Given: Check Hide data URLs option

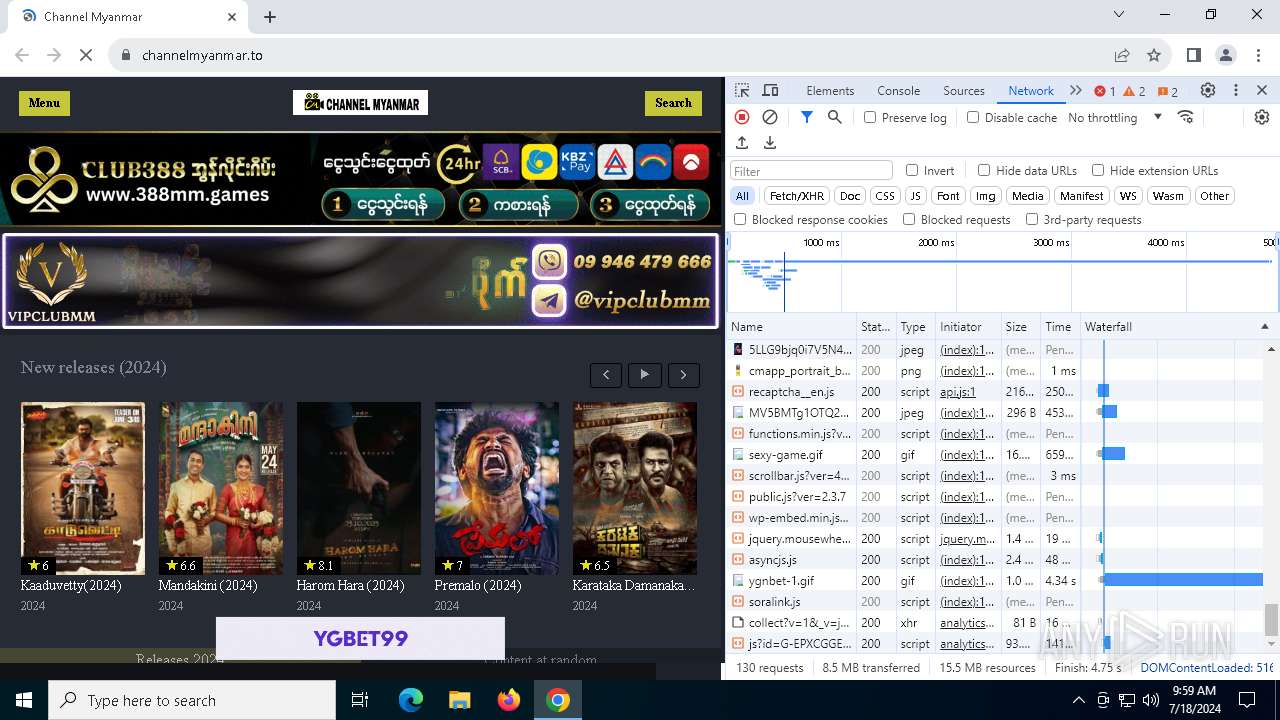Looking at the screenshot, I should click(984, 170).
